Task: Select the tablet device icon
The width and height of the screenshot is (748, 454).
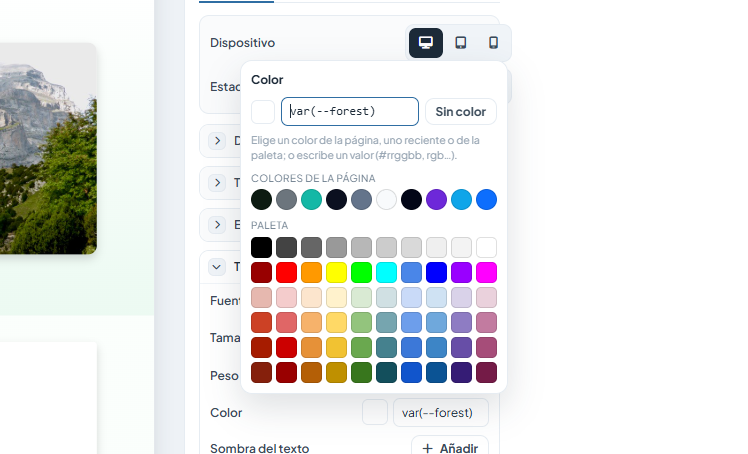Action: [x=460, y=43]
